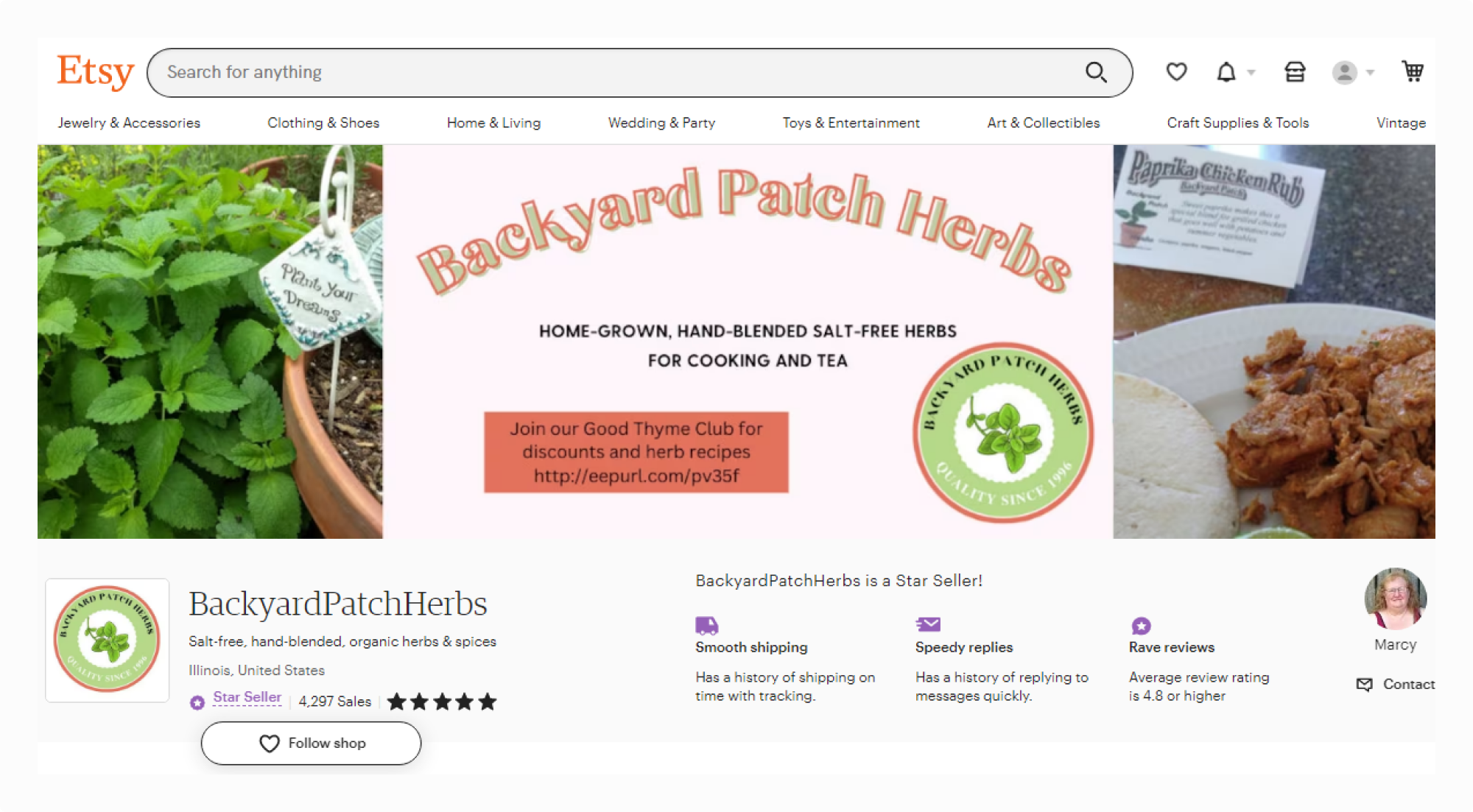Click the Smooth shipping truck icon
The height and width of the screenshot is (812, 1473).
[x=706, y=625]
